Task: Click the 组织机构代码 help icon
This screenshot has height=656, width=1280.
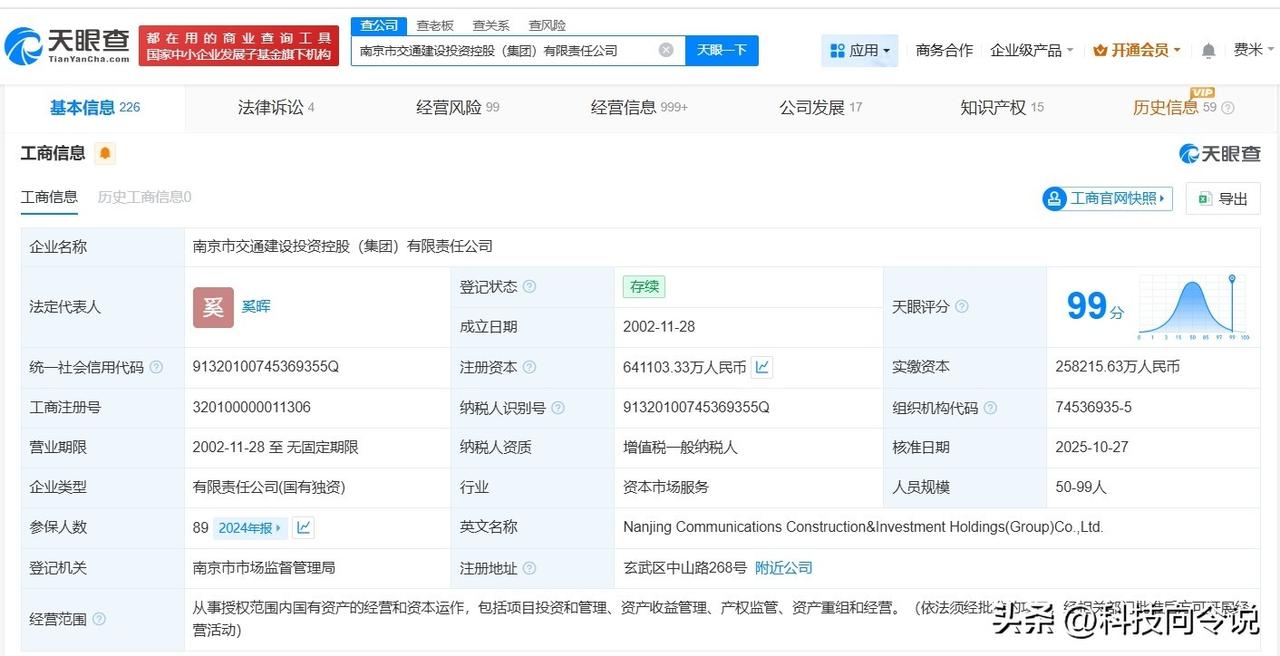Action: (x=990, y=407)
